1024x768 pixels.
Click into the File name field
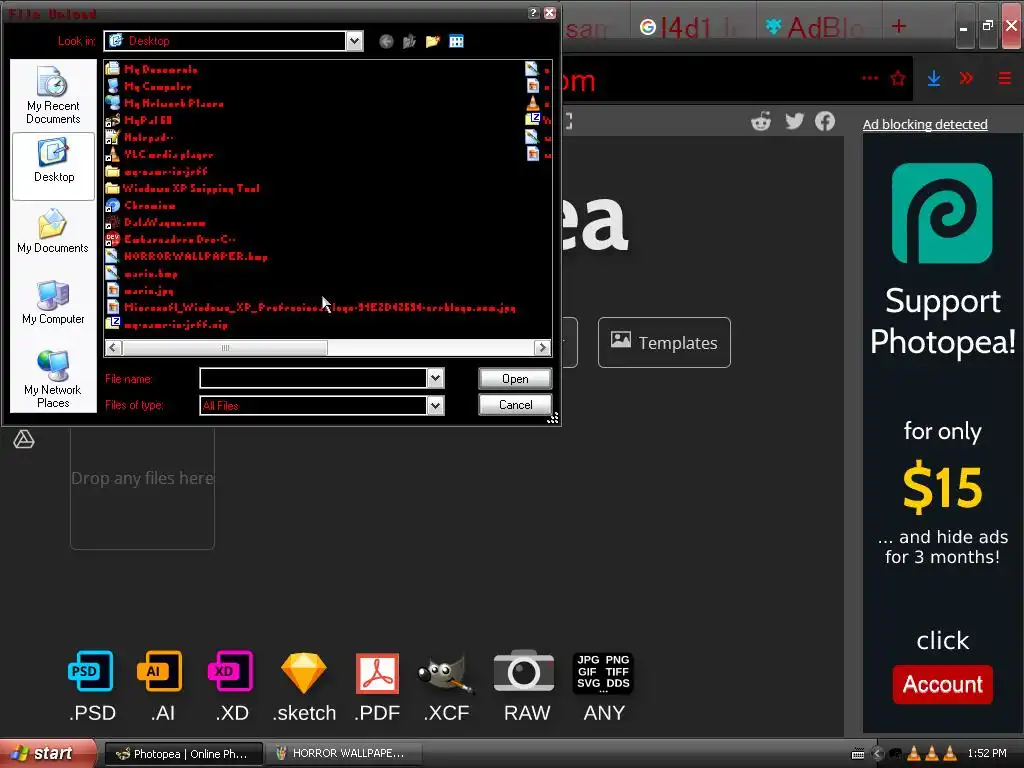pyautogui.click(x=313, y=378)
